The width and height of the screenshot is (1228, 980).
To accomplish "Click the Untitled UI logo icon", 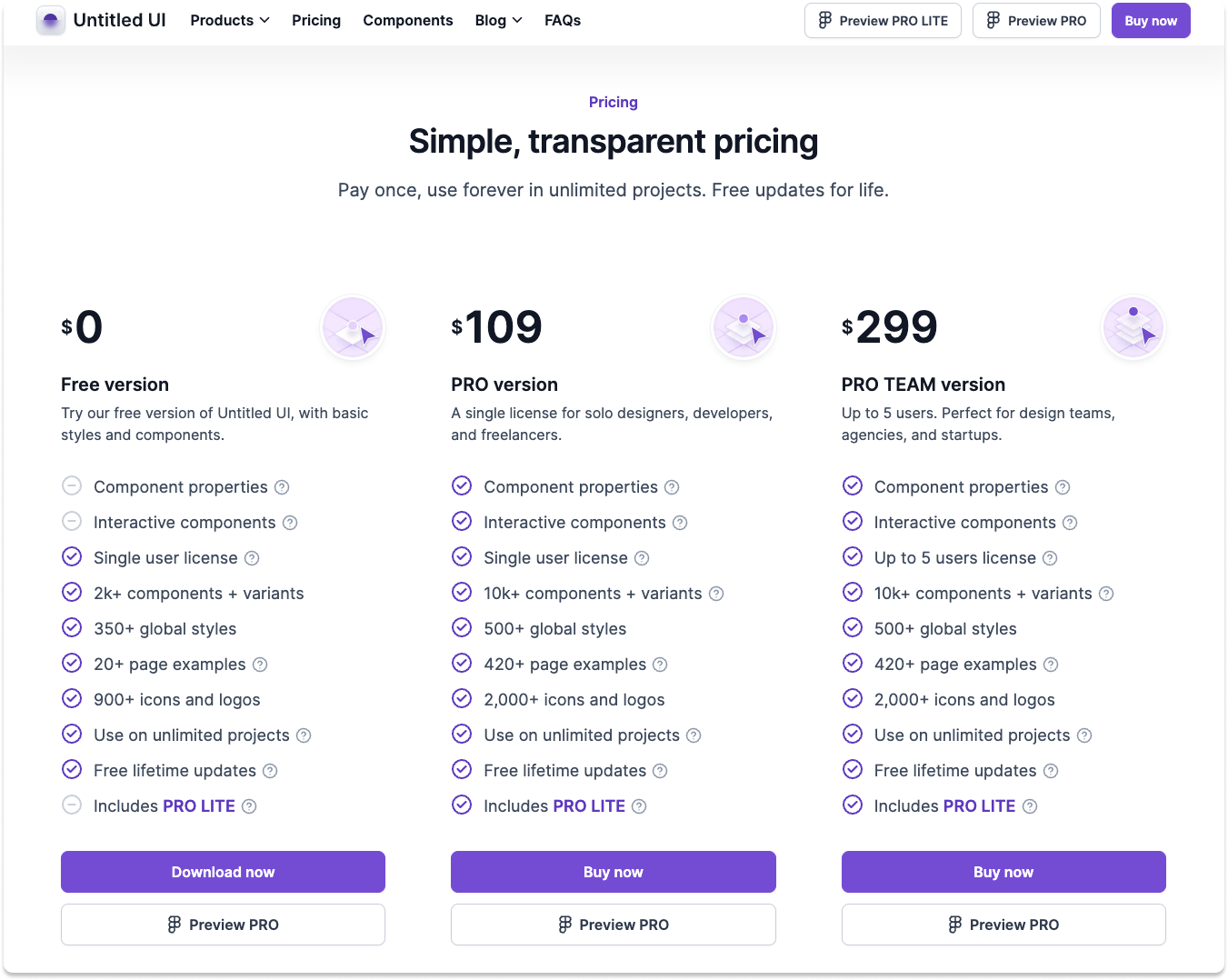I will 50,20.
